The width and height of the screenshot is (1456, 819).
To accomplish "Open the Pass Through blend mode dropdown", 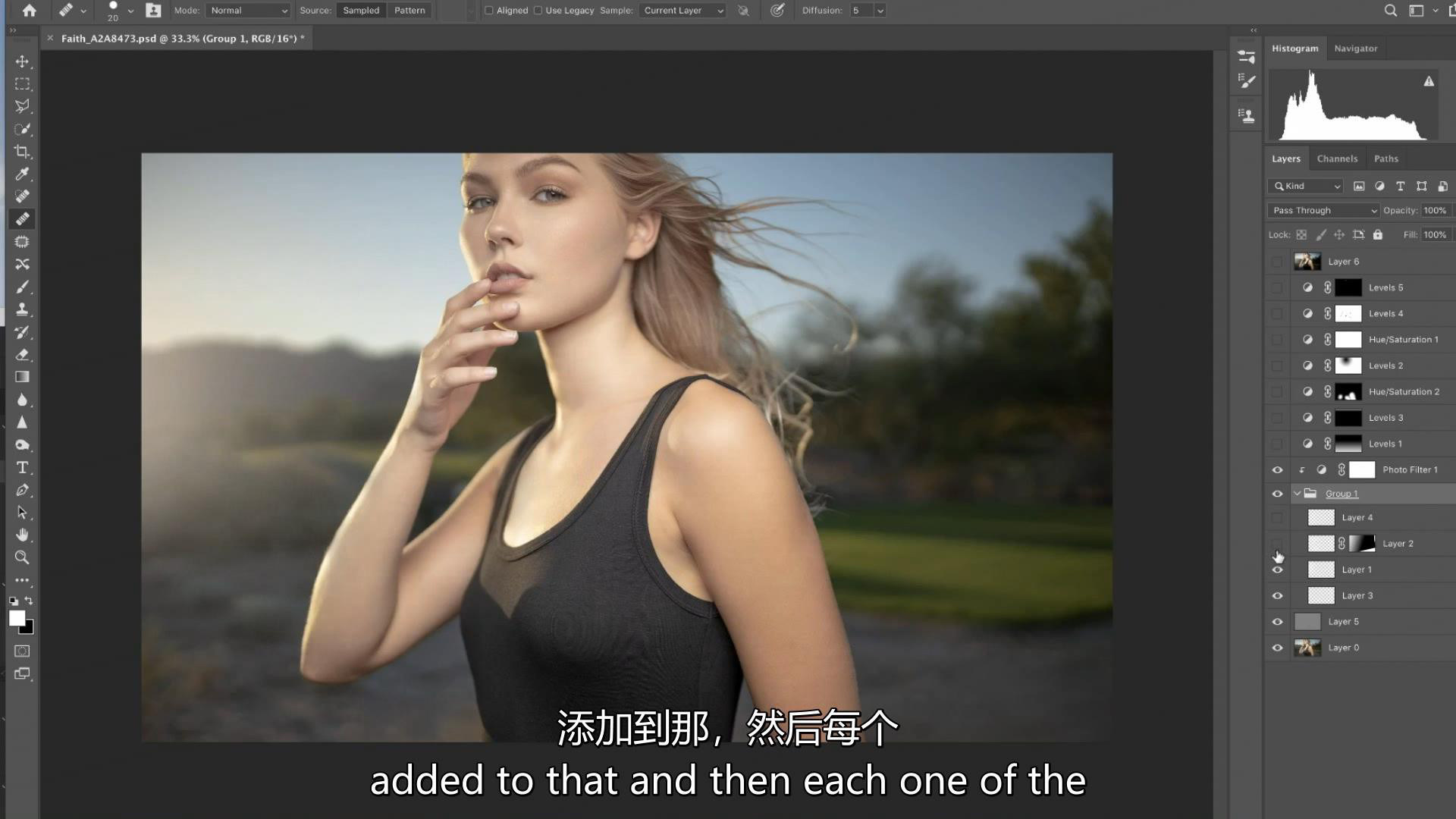I will (x=1323, y=211).
